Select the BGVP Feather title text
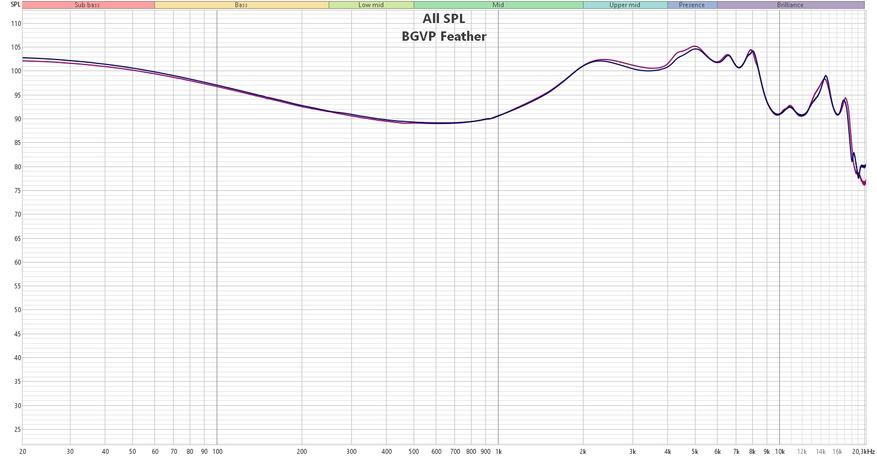Viewport: 877px width, 458px height. pyautogui.click(x=444, y=36)
